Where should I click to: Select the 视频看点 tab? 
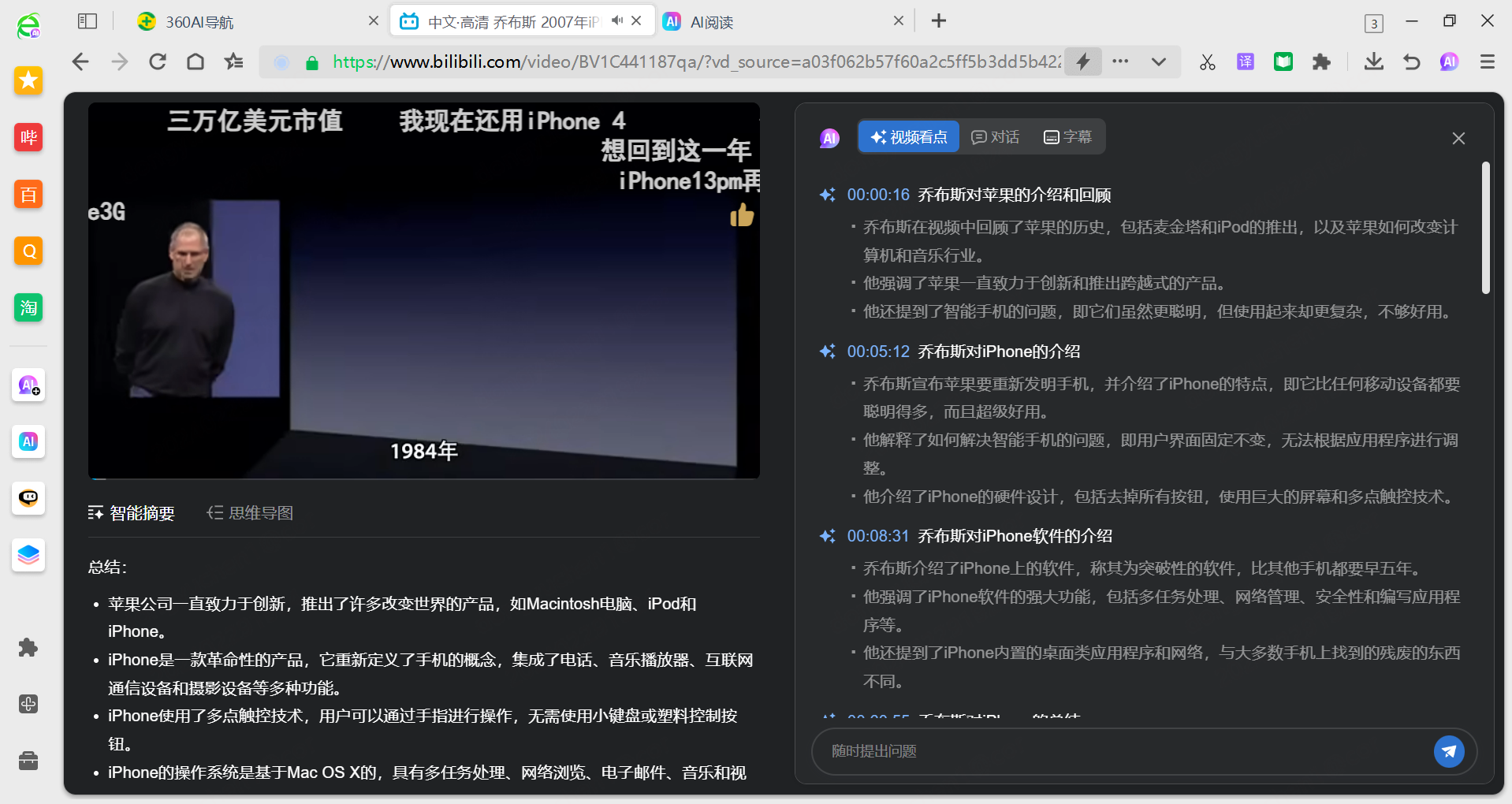908,137
